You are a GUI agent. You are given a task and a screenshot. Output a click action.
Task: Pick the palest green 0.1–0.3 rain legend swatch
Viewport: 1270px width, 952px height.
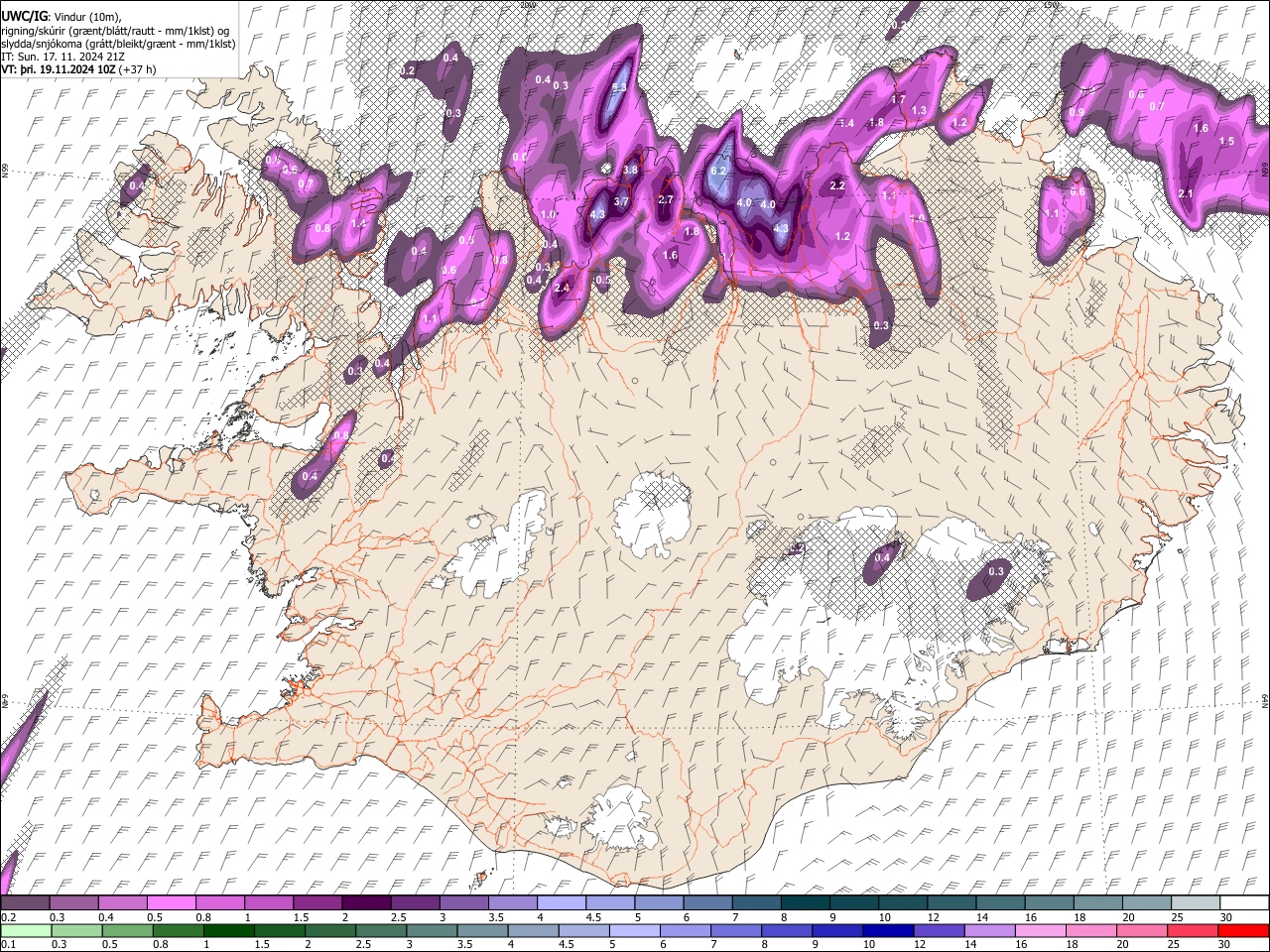[x=25, y=930]
